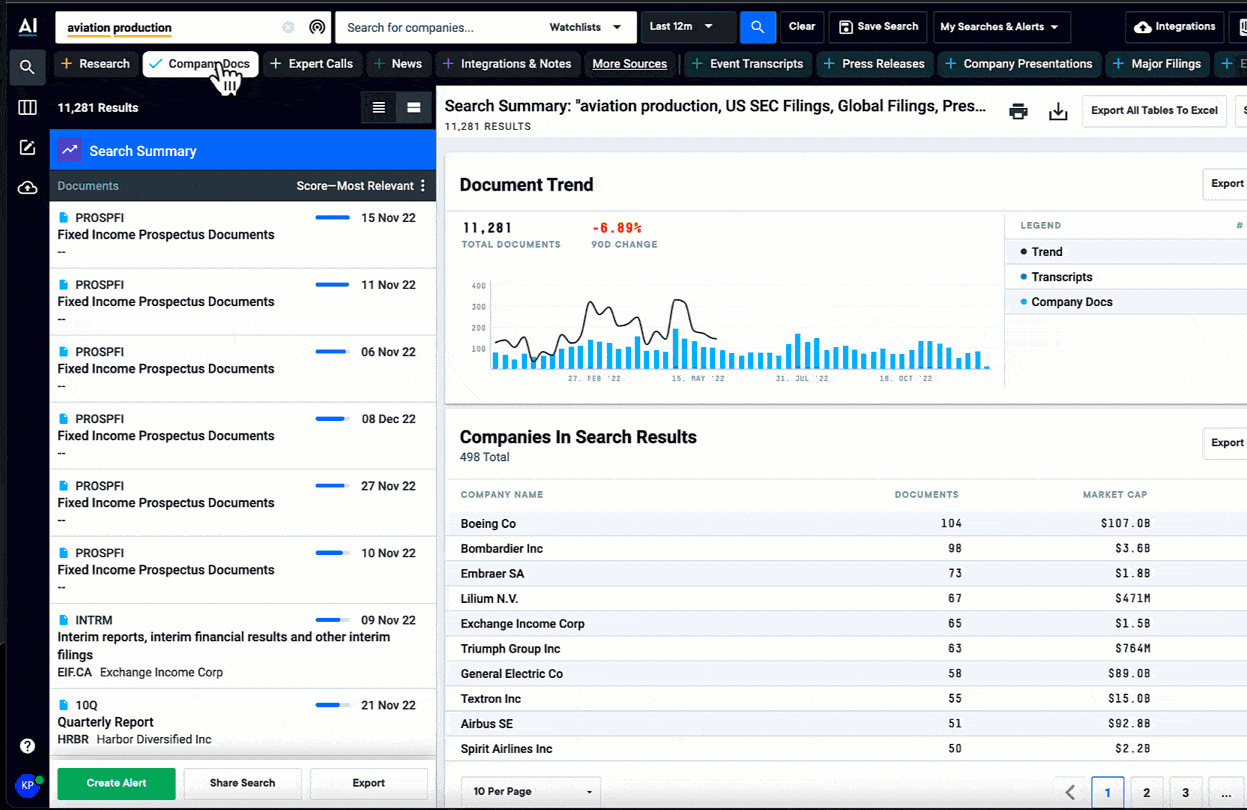Add the Company Presentations filter
The width and height of the screenshot is (1247, 810).
pos(1019,64)
